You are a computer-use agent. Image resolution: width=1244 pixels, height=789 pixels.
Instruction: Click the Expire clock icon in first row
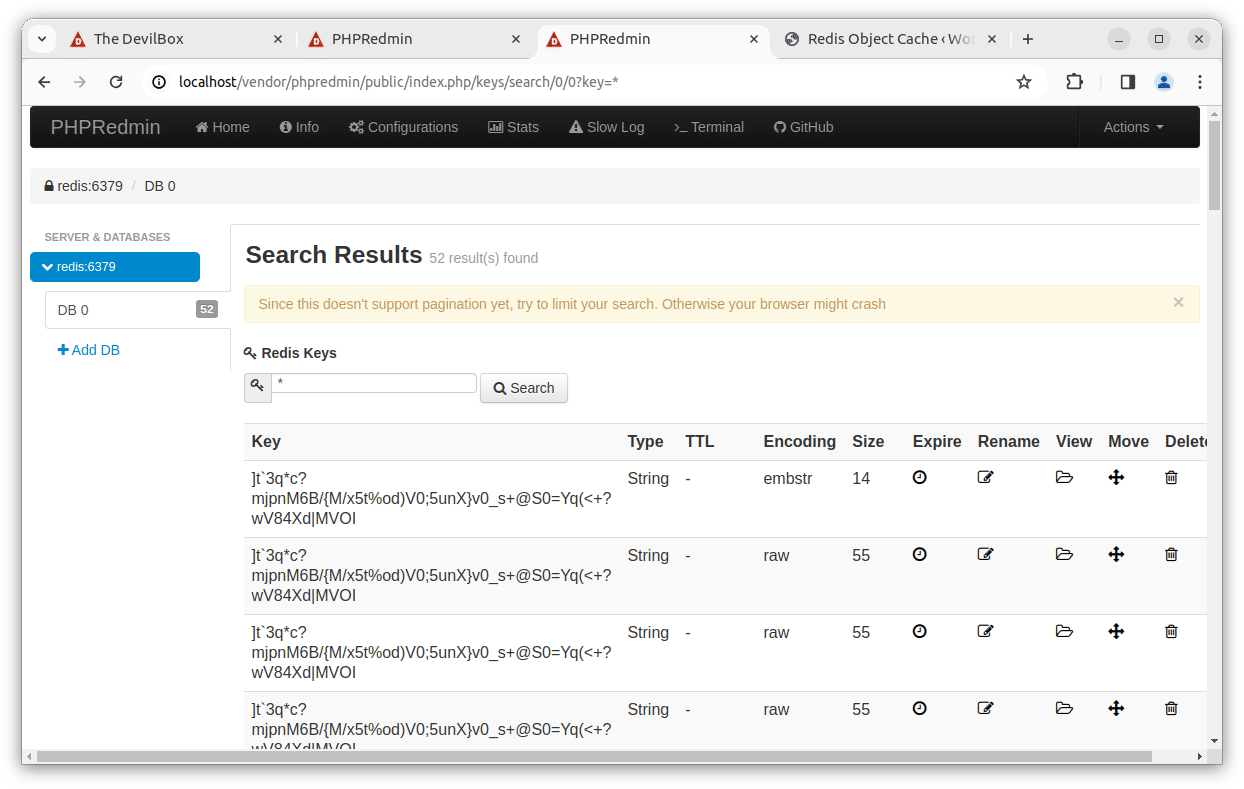(919, 478)
